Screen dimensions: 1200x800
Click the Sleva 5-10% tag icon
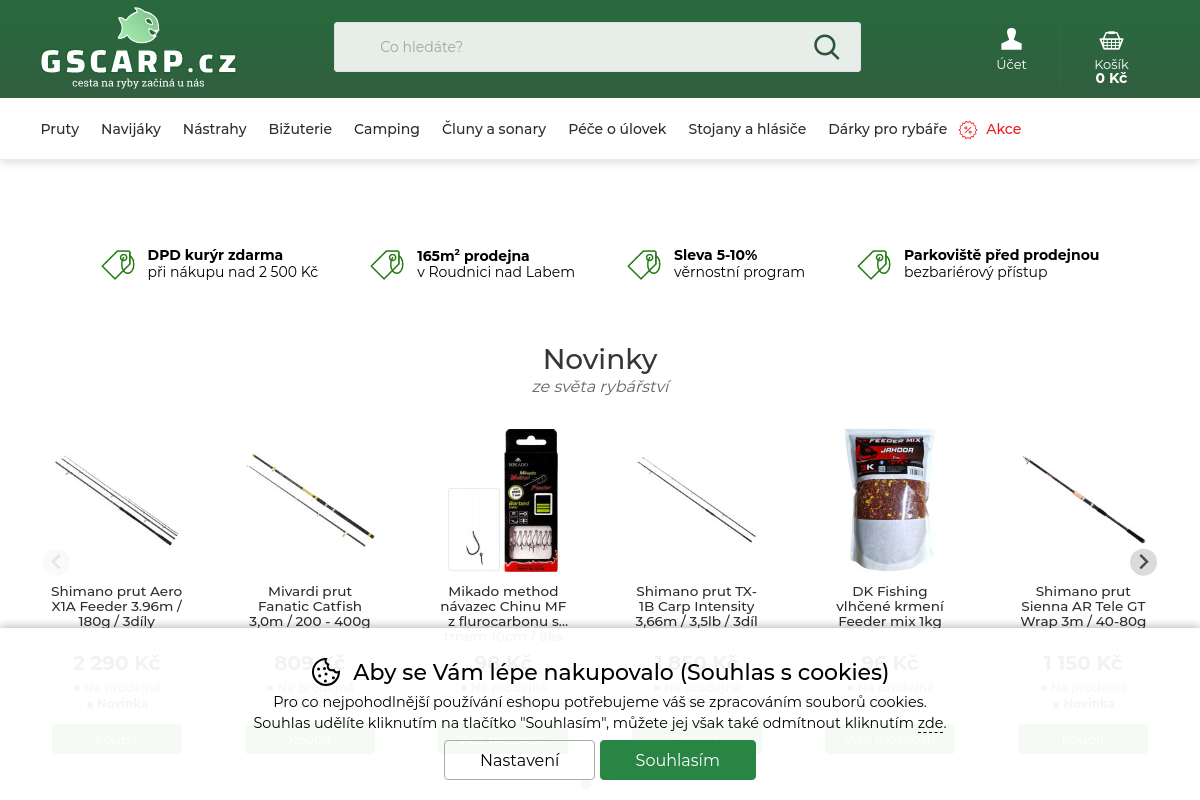click(x=644, y=264)
